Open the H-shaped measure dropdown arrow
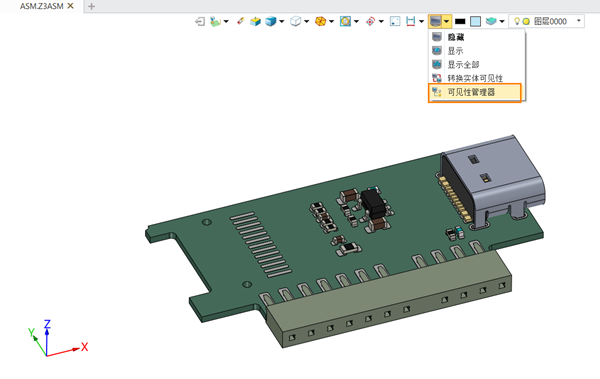The width and height of the screenshot is (600, 379). (421, 21)
